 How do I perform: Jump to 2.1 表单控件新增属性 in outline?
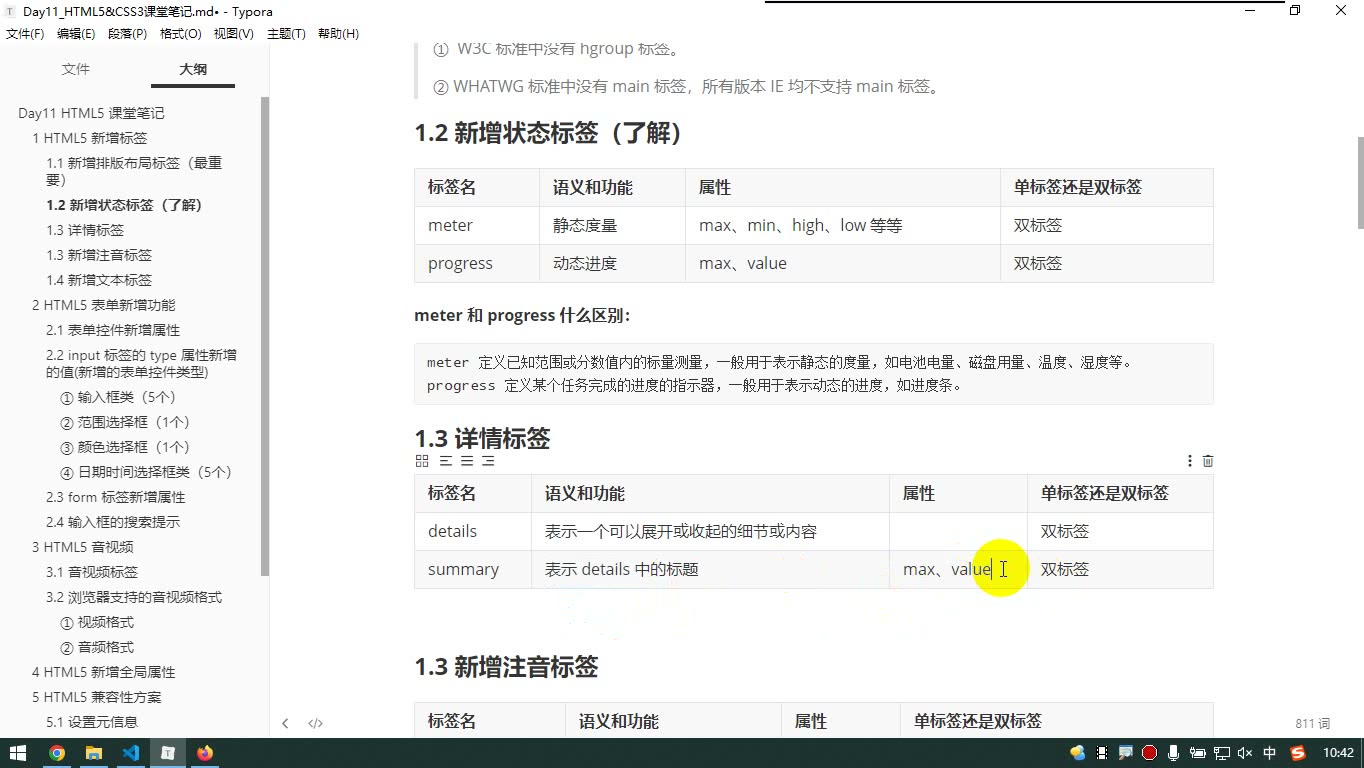pyautogui.click(x=113, y=330)
